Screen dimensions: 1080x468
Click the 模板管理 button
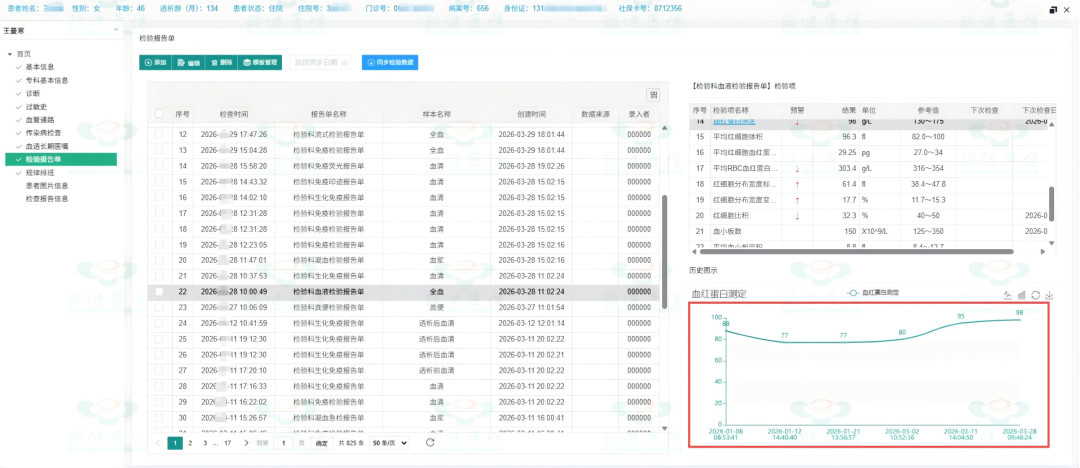point(259,62)
